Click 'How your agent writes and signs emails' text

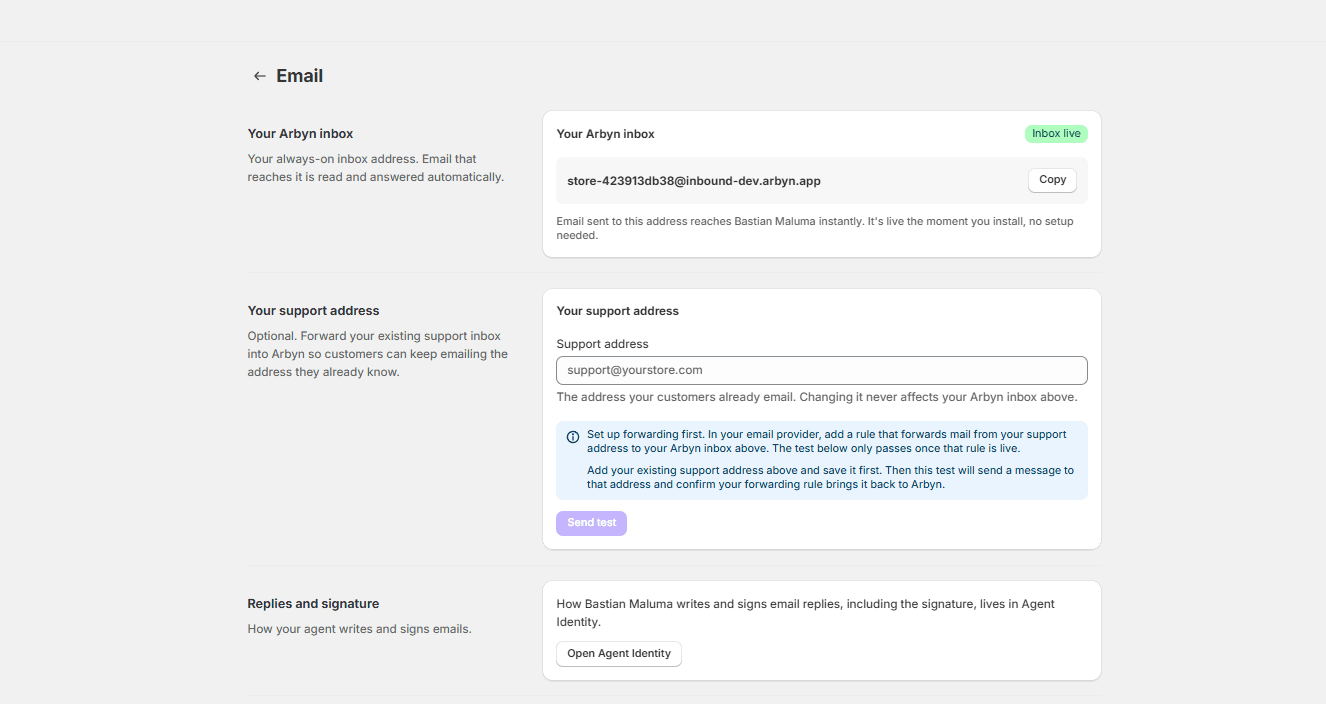[x=359, y=629]
